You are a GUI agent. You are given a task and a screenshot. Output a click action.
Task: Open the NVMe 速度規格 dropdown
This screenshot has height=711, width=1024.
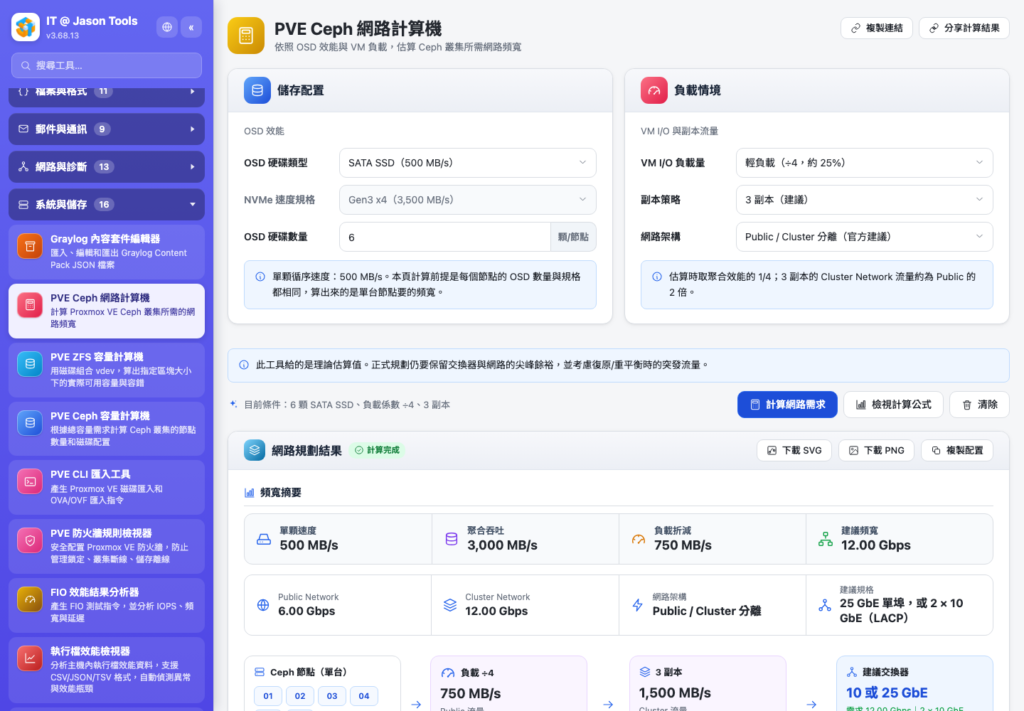click(x=468, y=200)
